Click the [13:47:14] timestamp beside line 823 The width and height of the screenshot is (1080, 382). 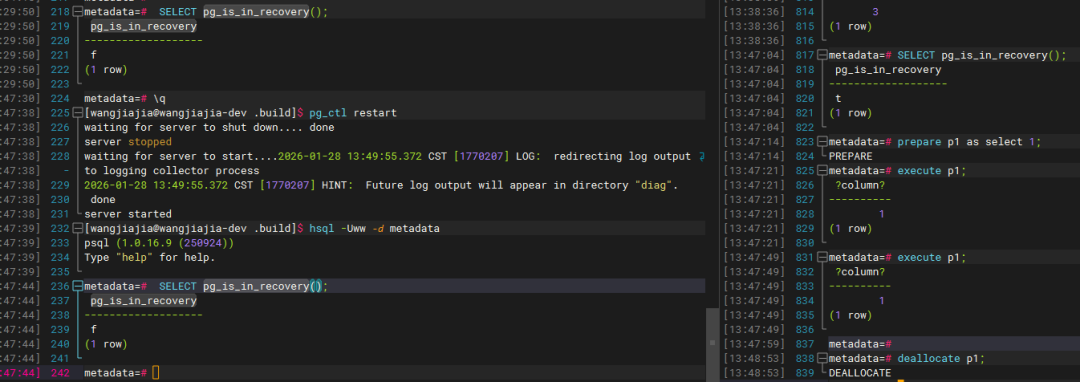coord(754,142)
